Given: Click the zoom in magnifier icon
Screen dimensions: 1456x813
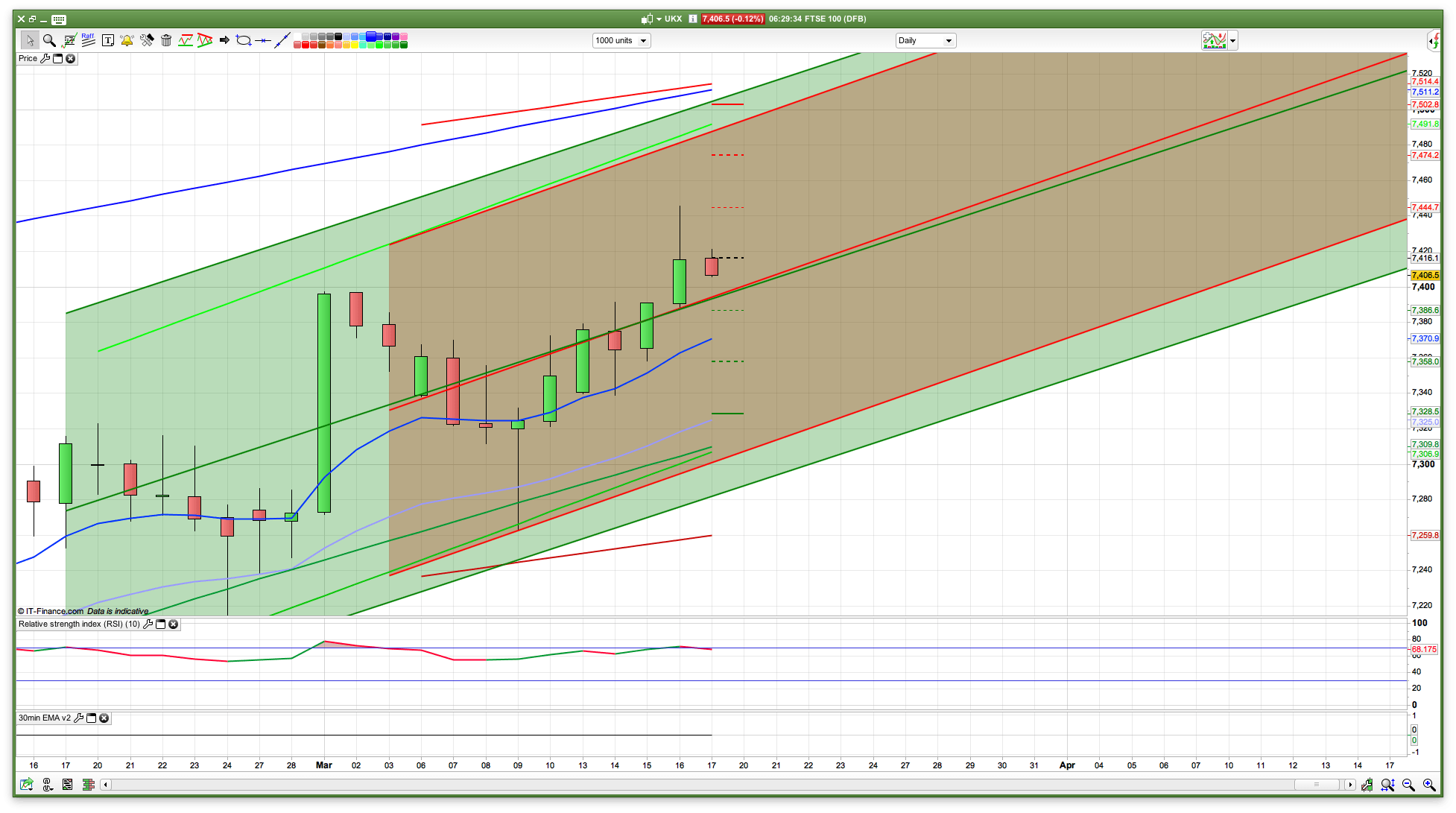Looking at the screenshot, I should point(1429,785).
